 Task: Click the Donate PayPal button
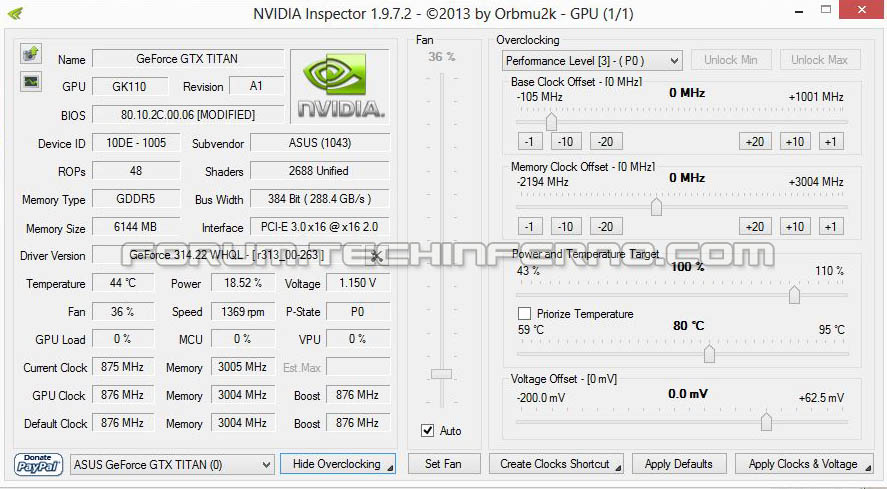click(38, 464)
